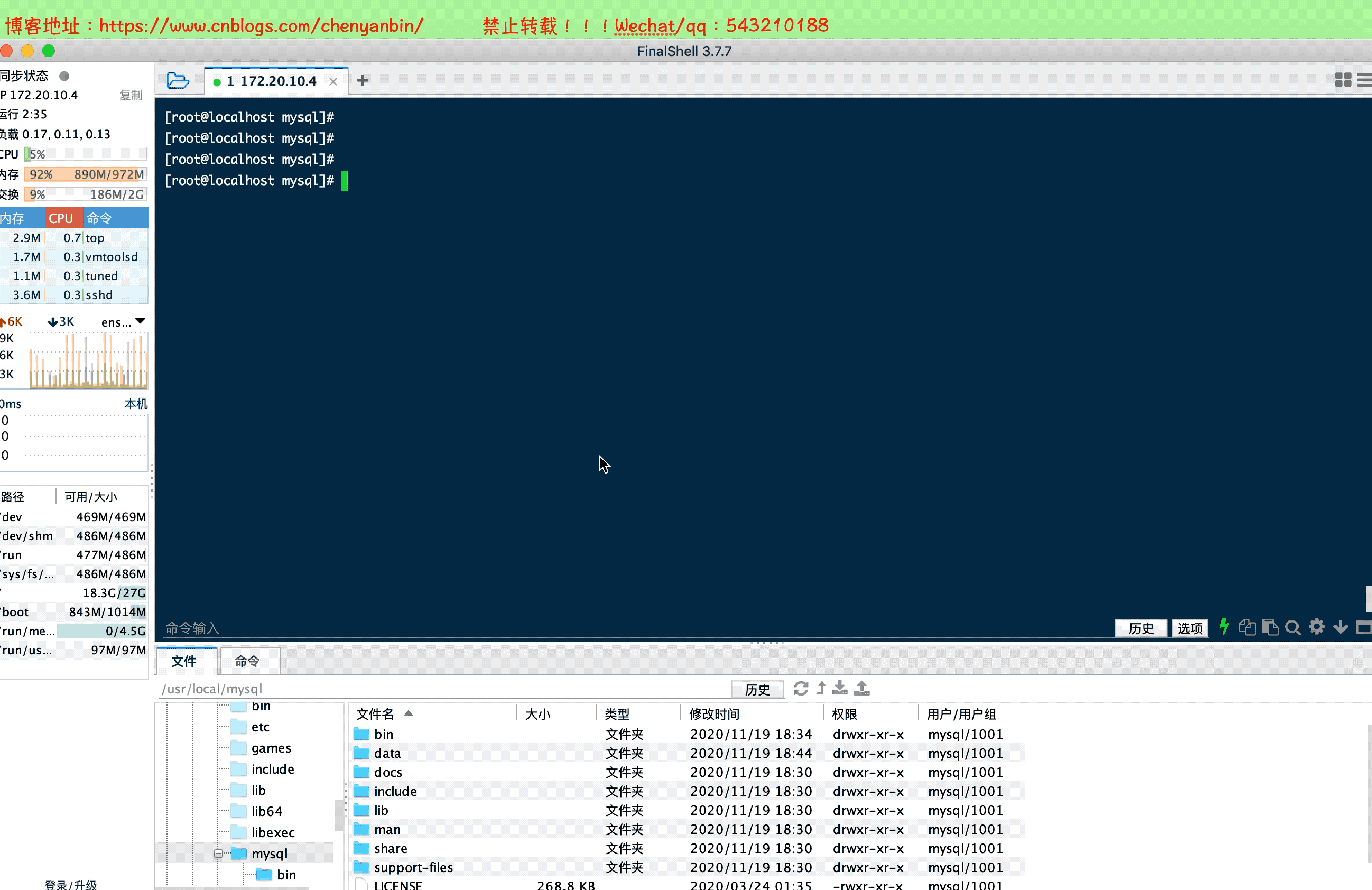
Task: Click the bin file icon in file list
Action: 361,735
